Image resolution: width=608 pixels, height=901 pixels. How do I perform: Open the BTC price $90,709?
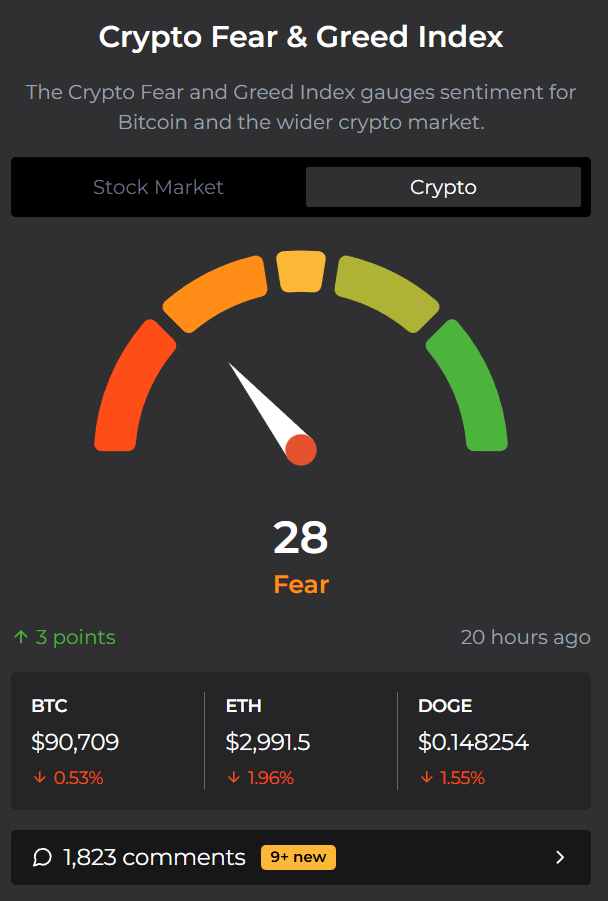(x=75, y=742)
